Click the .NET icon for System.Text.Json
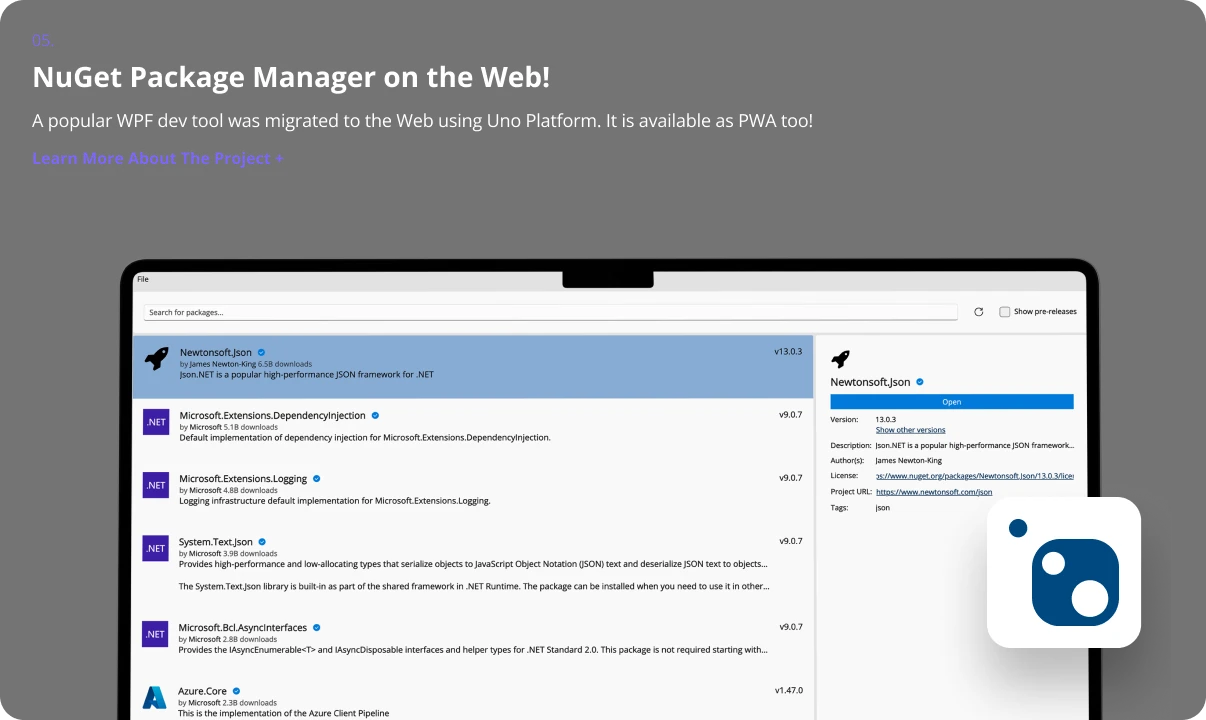 156,548
